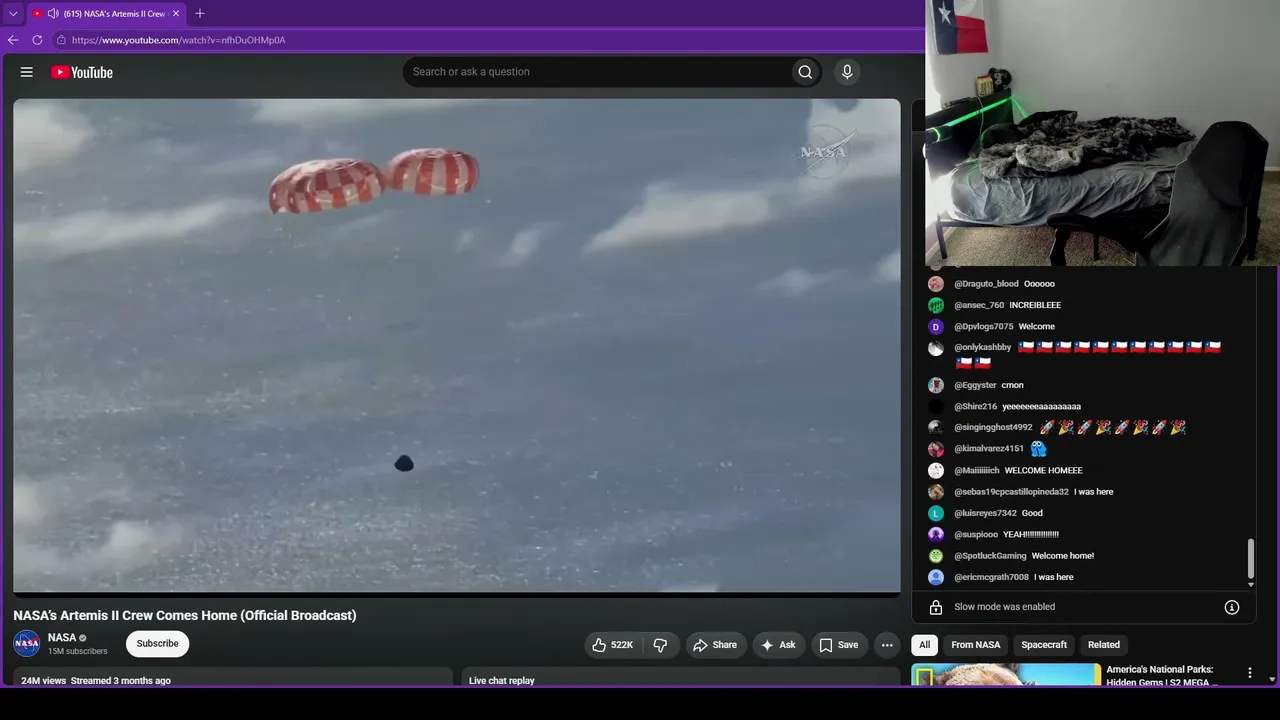Screen dimensions: 1280x720
Task: Click the @ansec_760 chat avatar
Action: [936, 305]
